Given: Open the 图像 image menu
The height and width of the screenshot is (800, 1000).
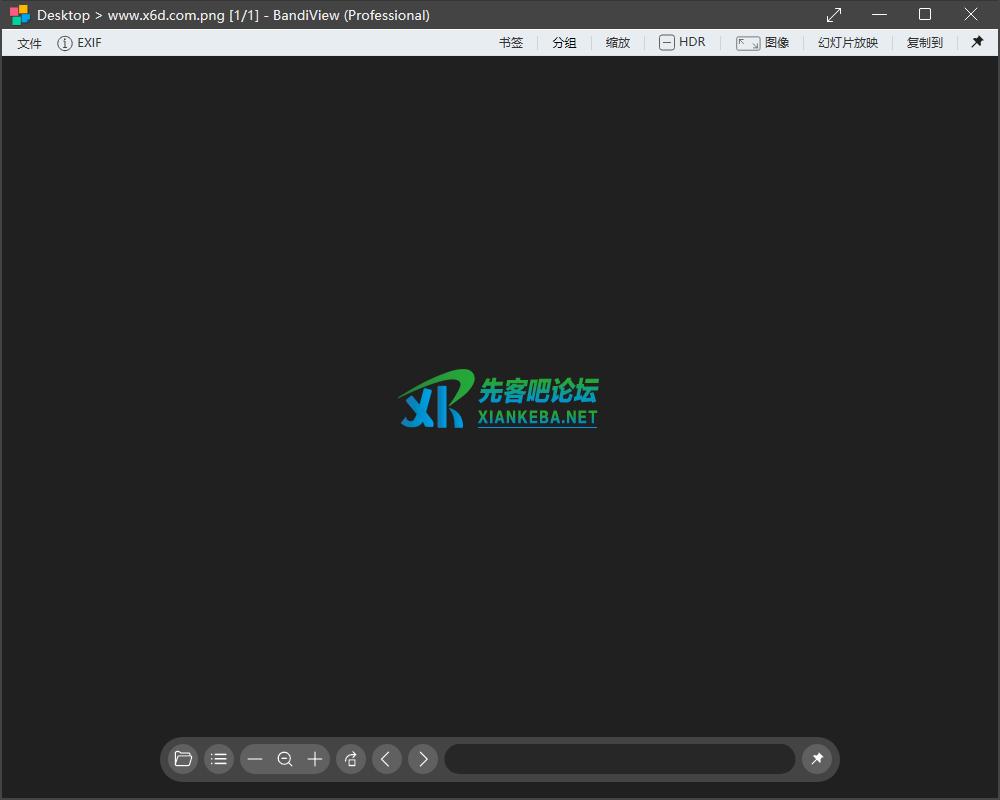Looking at the screenshot, I should tap(775, 42).
